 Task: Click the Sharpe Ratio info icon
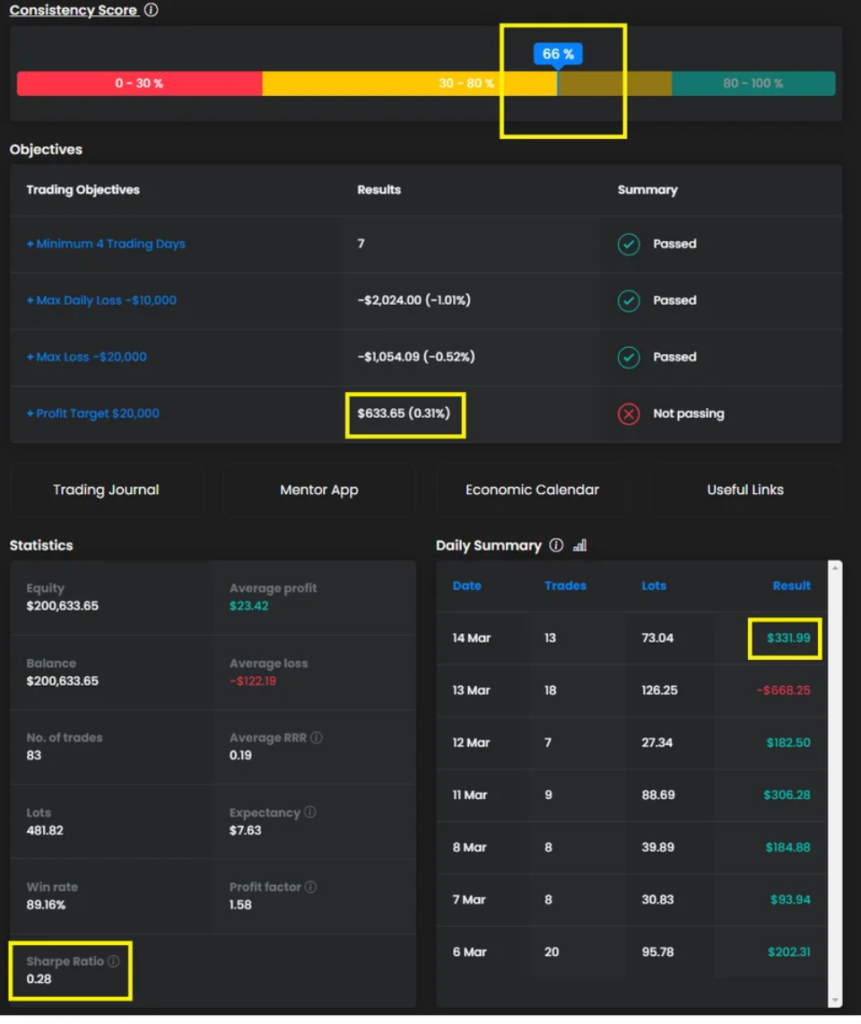click(x=113, y=961)
